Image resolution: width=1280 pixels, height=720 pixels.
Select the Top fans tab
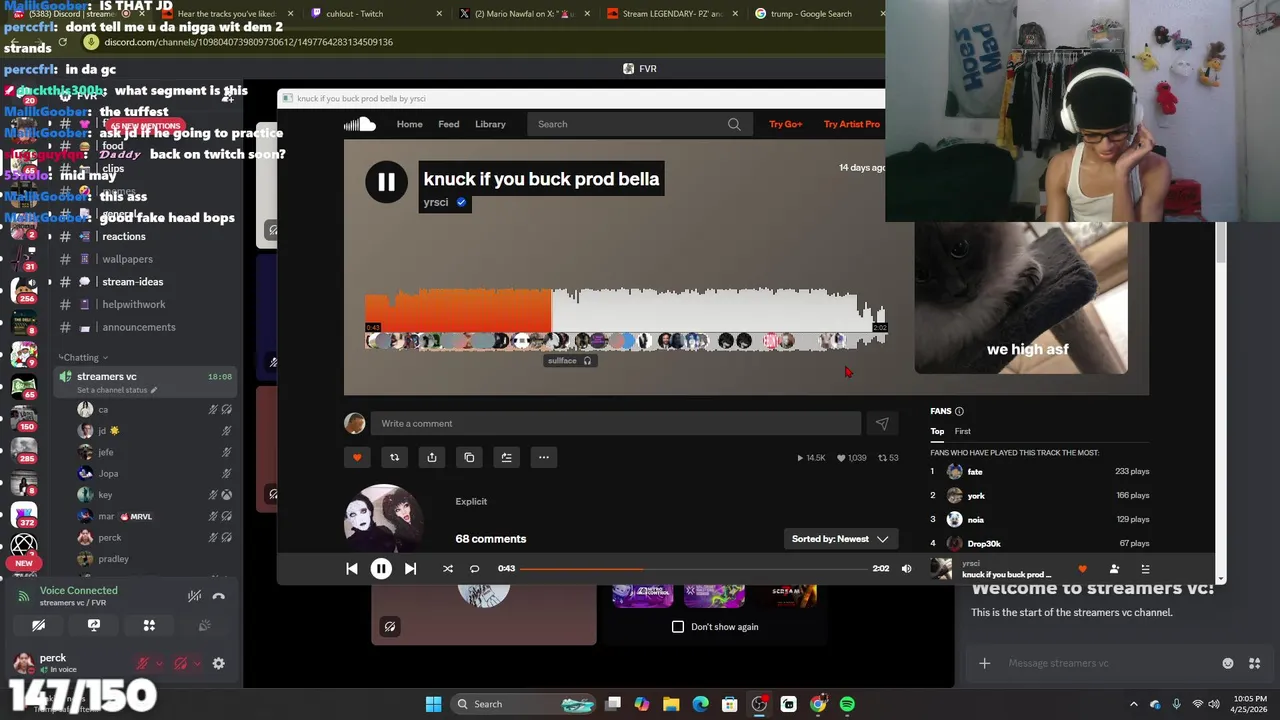937,431
